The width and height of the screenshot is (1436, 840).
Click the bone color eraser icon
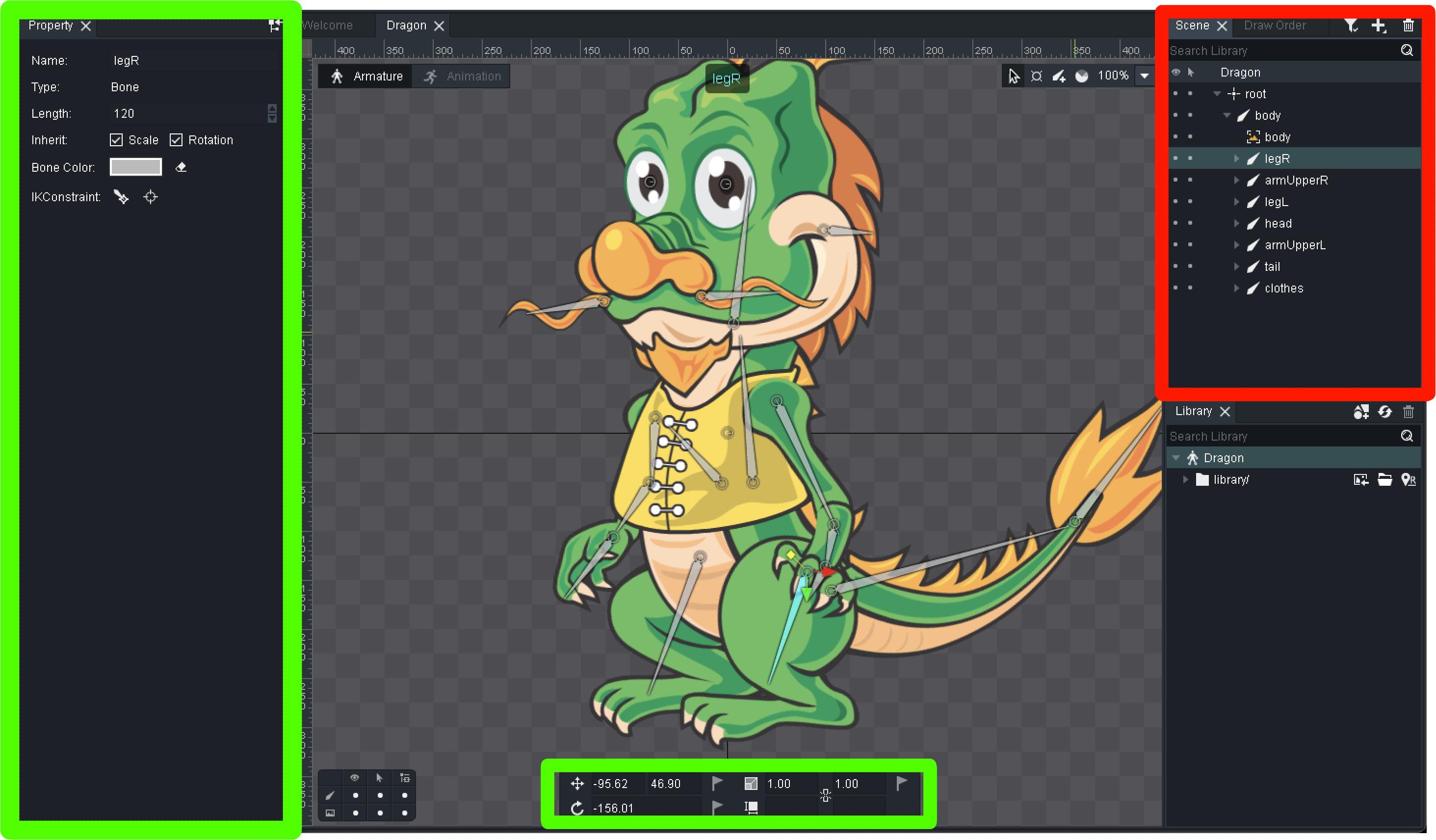(x=181, y=167)
